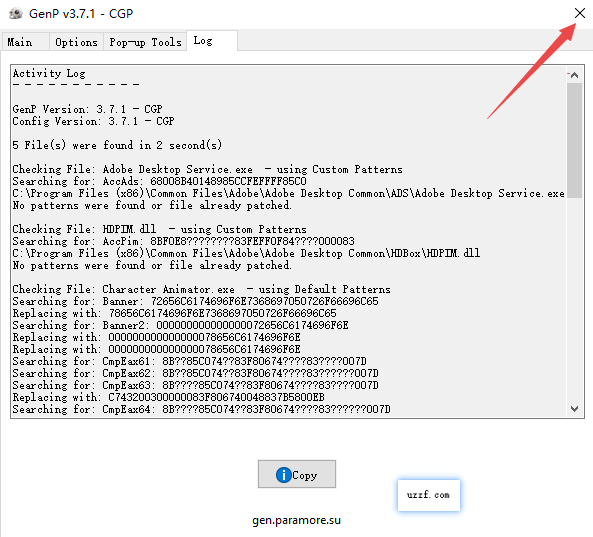593x537 pixels.
Task: Close the GenP window
Action: coord(579,13)
